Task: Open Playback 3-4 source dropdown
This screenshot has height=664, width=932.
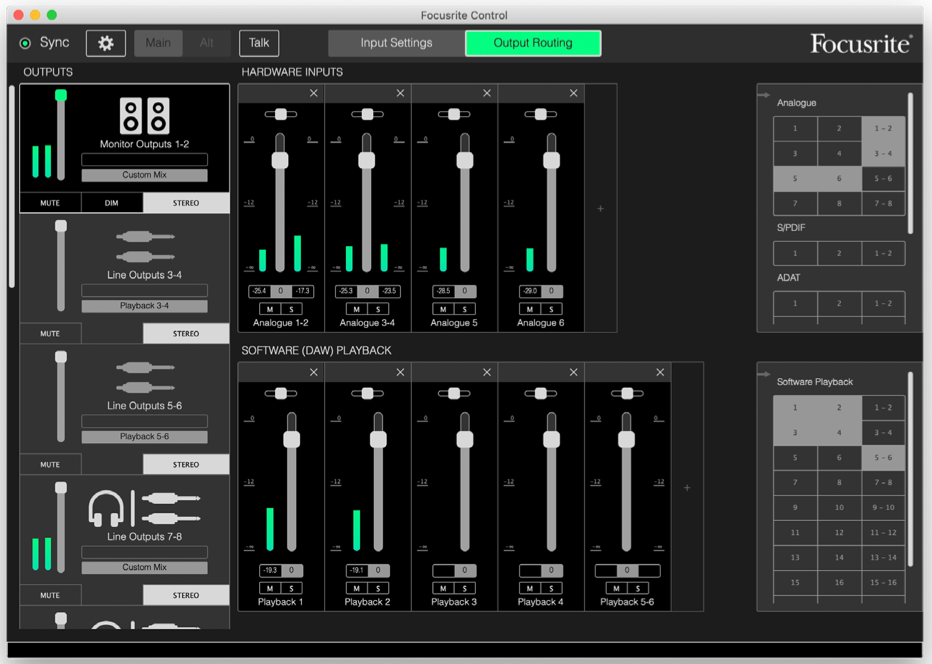Action: click(144, 306)
